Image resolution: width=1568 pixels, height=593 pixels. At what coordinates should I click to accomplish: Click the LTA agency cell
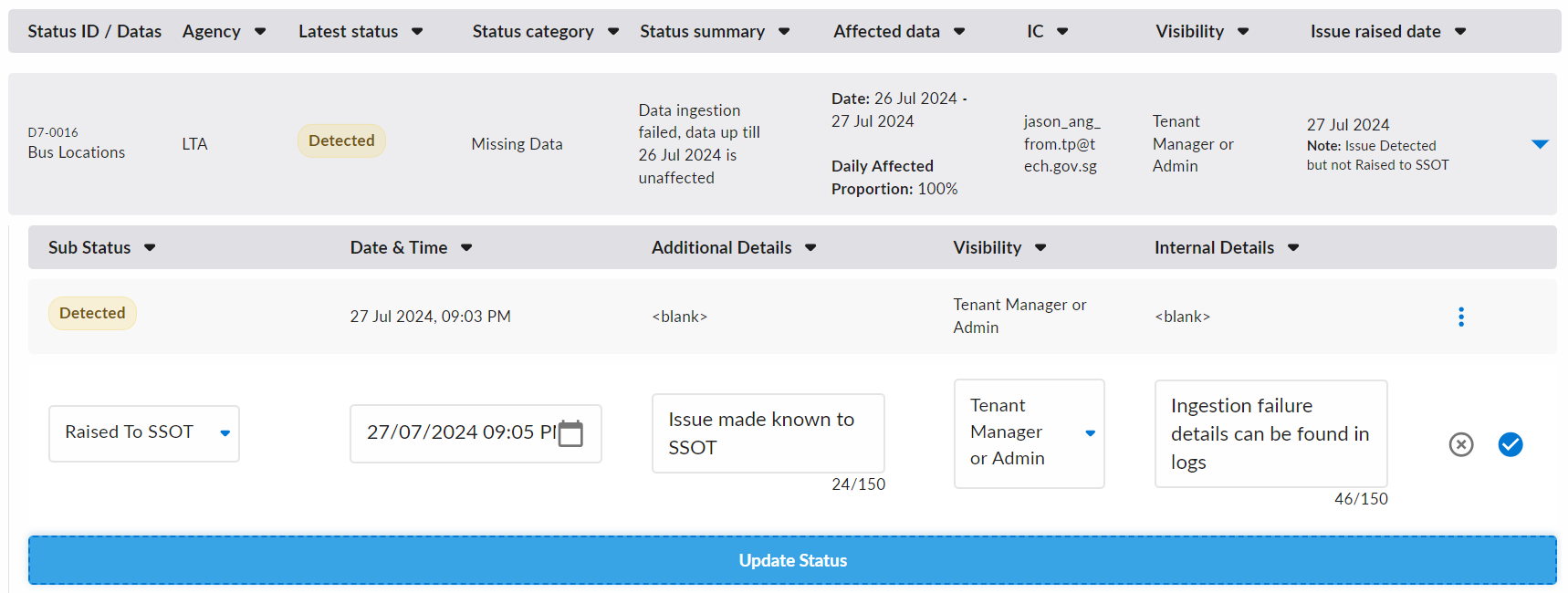(x=194, y=144)
